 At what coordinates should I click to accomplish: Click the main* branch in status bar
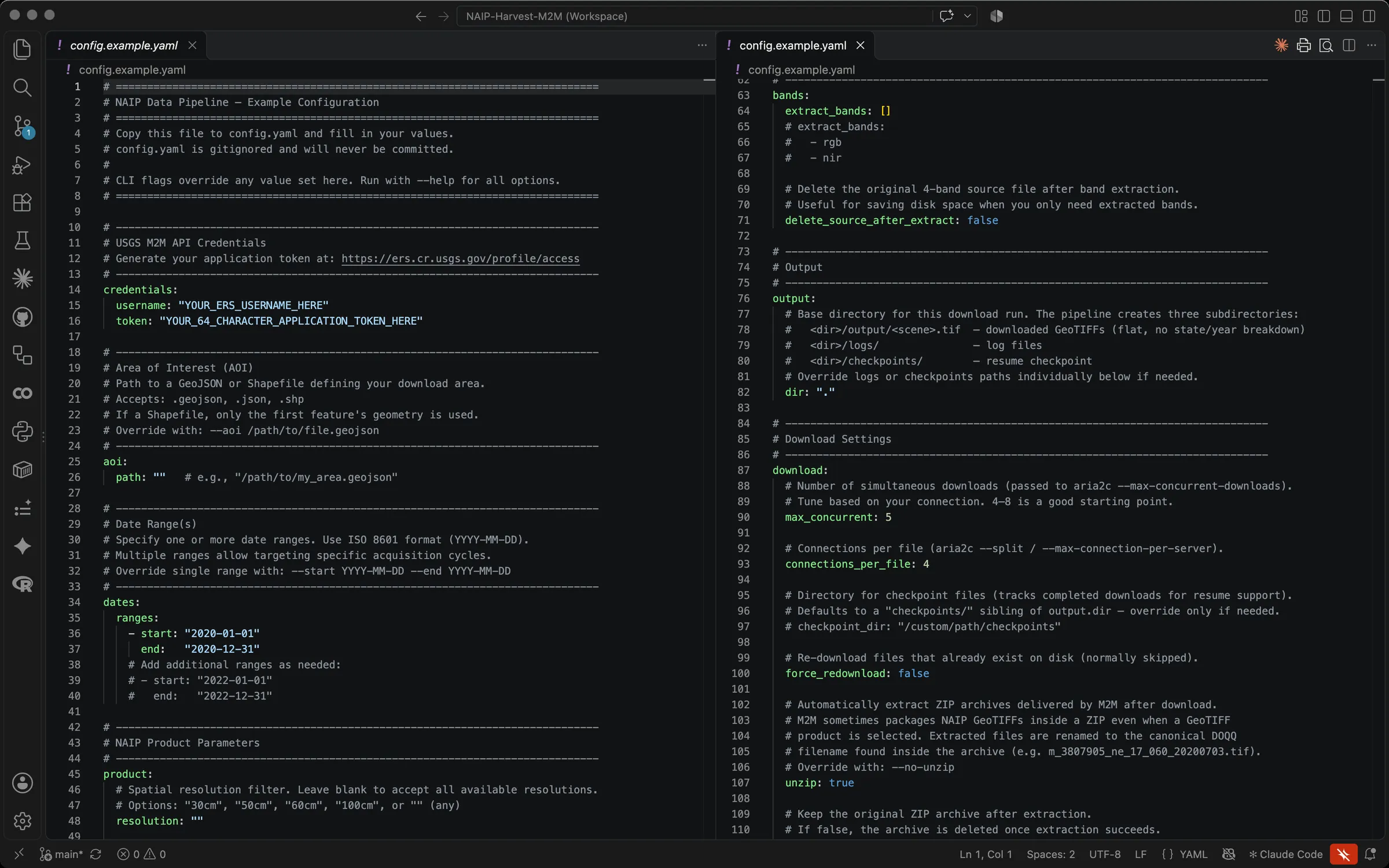click(x=61, y=854)
